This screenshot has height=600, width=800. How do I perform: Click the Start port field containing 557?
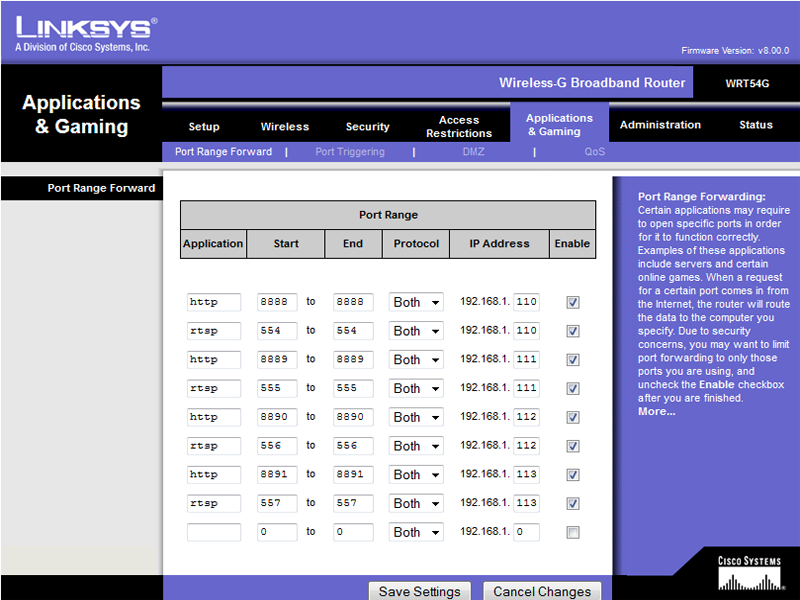(277, 503)
